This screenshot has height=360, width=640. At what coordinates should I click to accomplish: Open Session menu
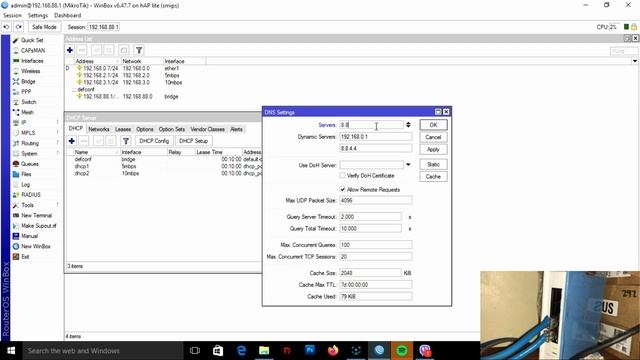click(x=12, y=16)
